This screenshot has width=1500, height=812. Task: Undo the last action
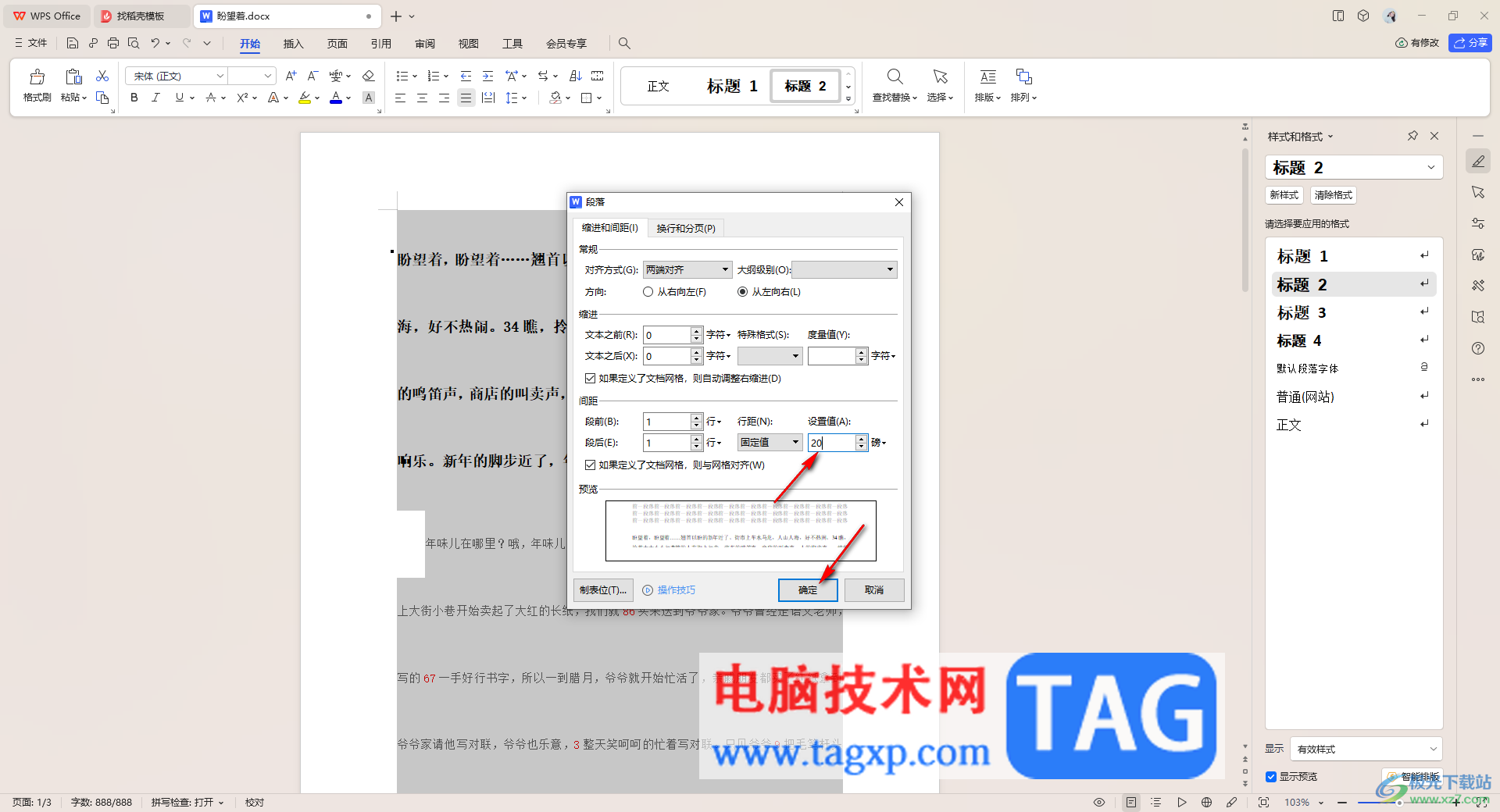click(x=155, y=43)
